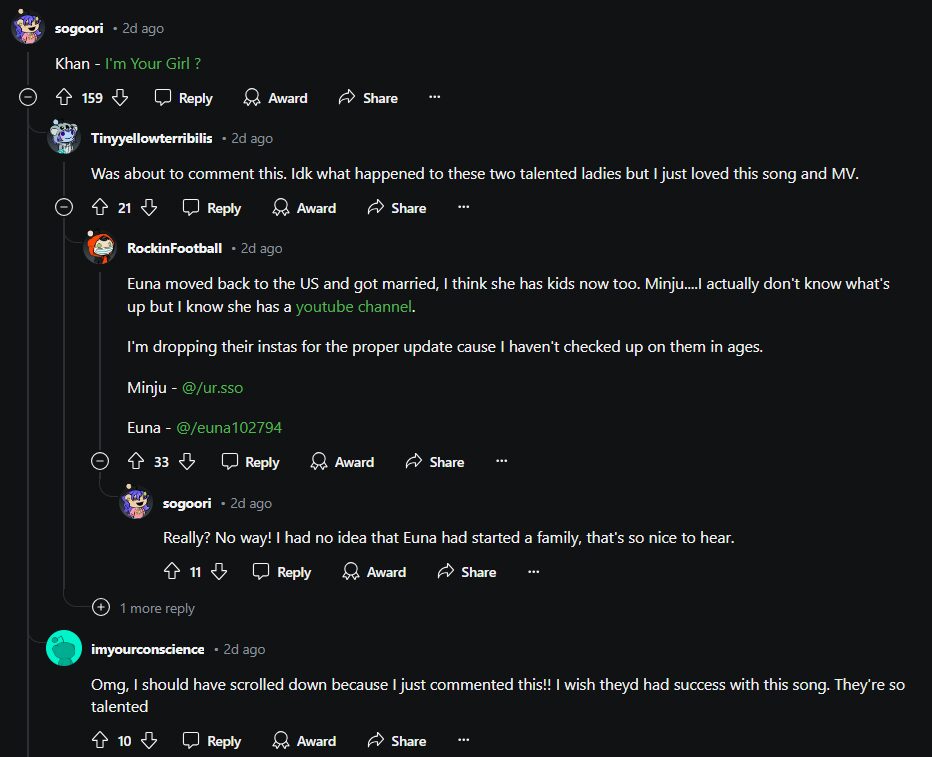This screenshot has width=932, height=757.
Task: Click sogoori's avatar on the top comment
Action: click(28, 28)
